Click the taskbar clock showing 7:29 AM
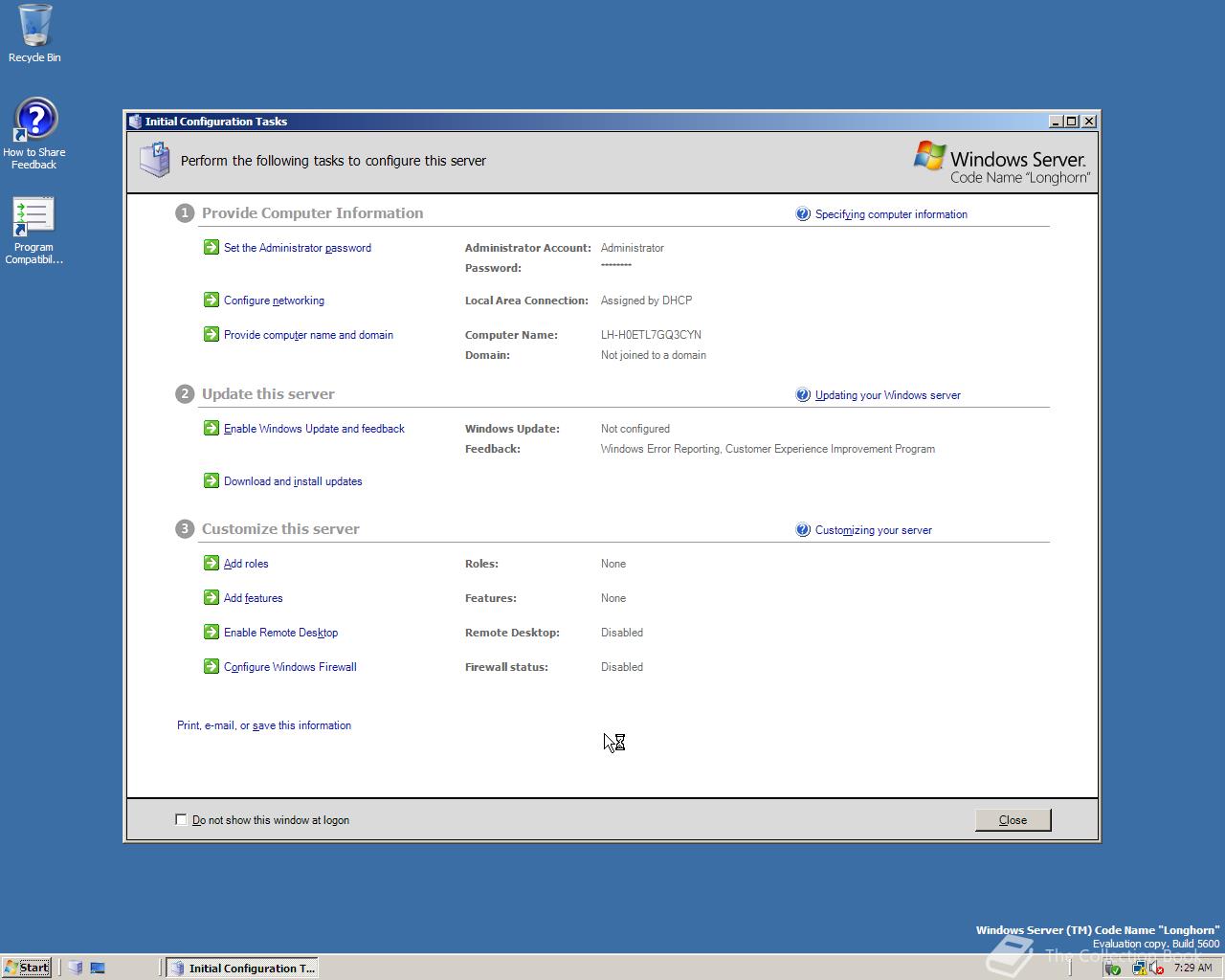This screenshot has height=980, width=1225. [1192, 968]
